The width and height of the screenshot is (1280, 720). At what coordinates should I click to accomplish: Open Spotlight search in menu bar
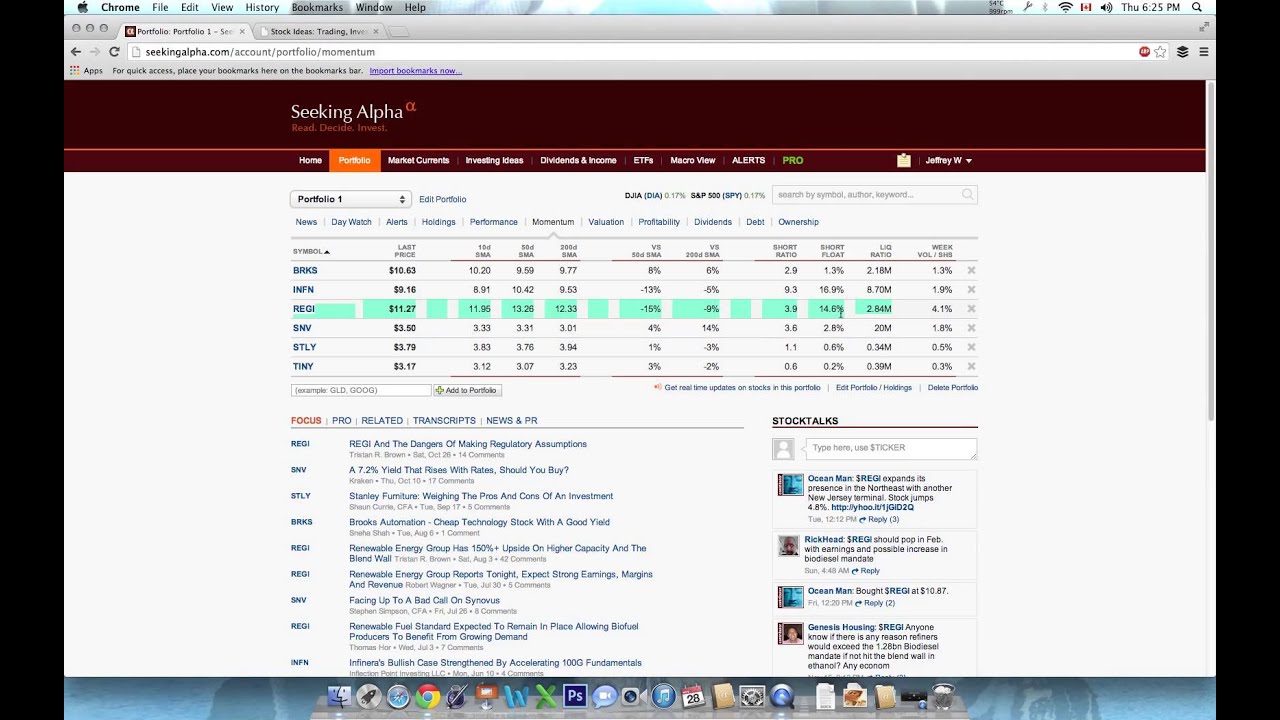[1197, 7]
